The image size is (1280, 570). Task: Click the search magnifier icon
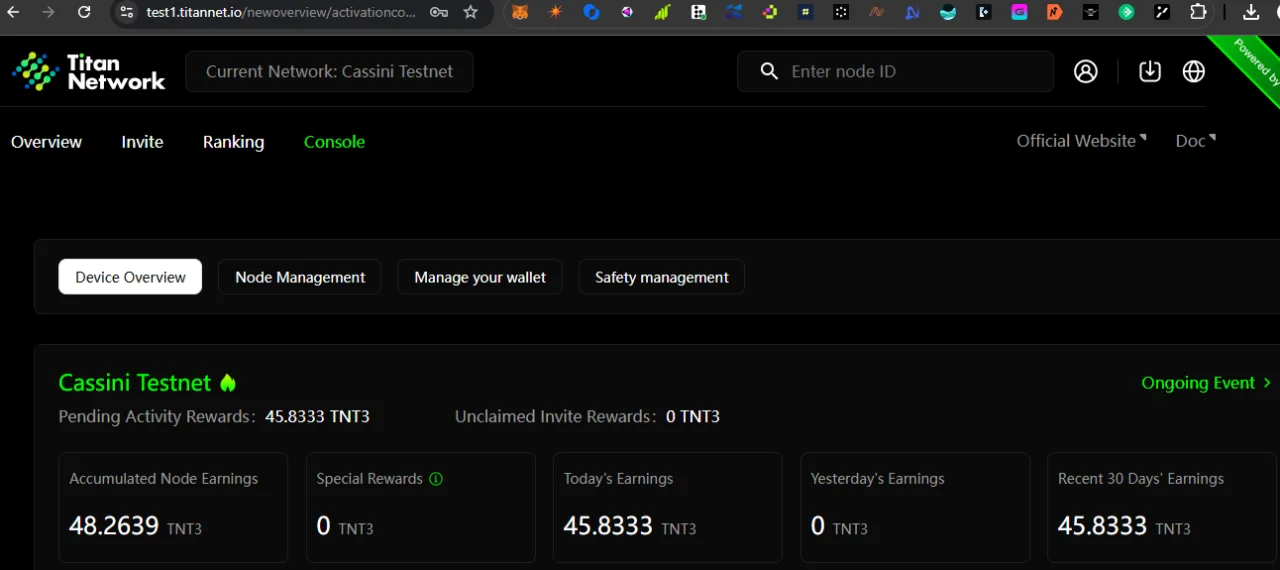[x=769, y=72]
